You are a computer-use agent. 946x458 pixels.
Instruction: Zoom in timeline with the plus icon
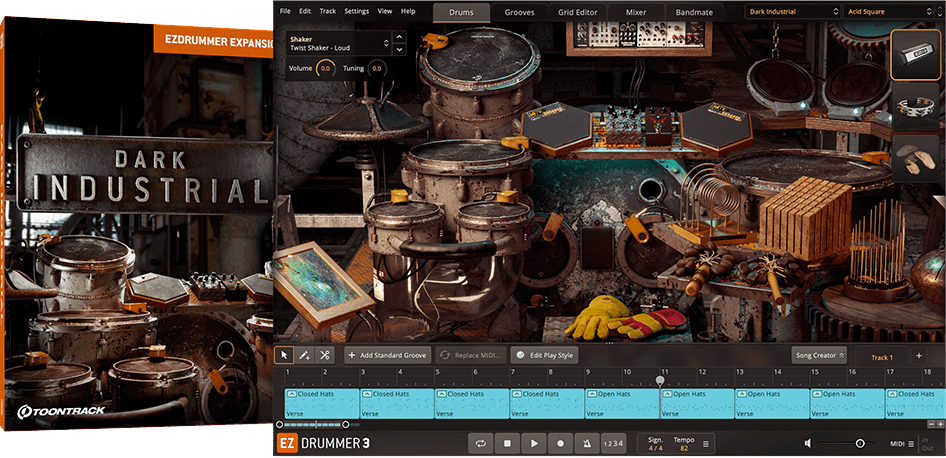point(941,424)
